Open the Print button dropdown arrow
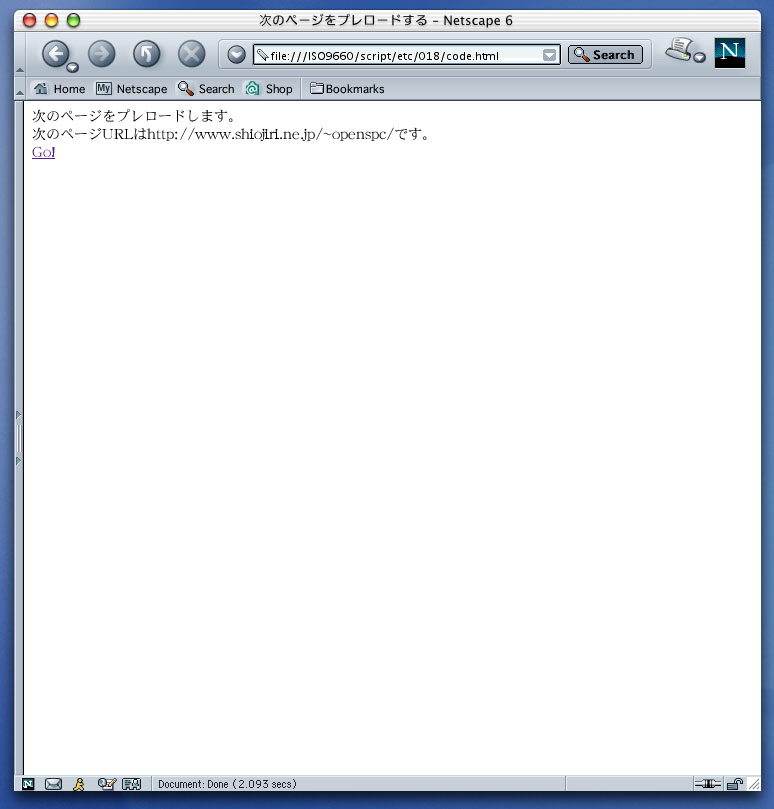774x809 pixels. pyautogui.click(x=700, y=57)
